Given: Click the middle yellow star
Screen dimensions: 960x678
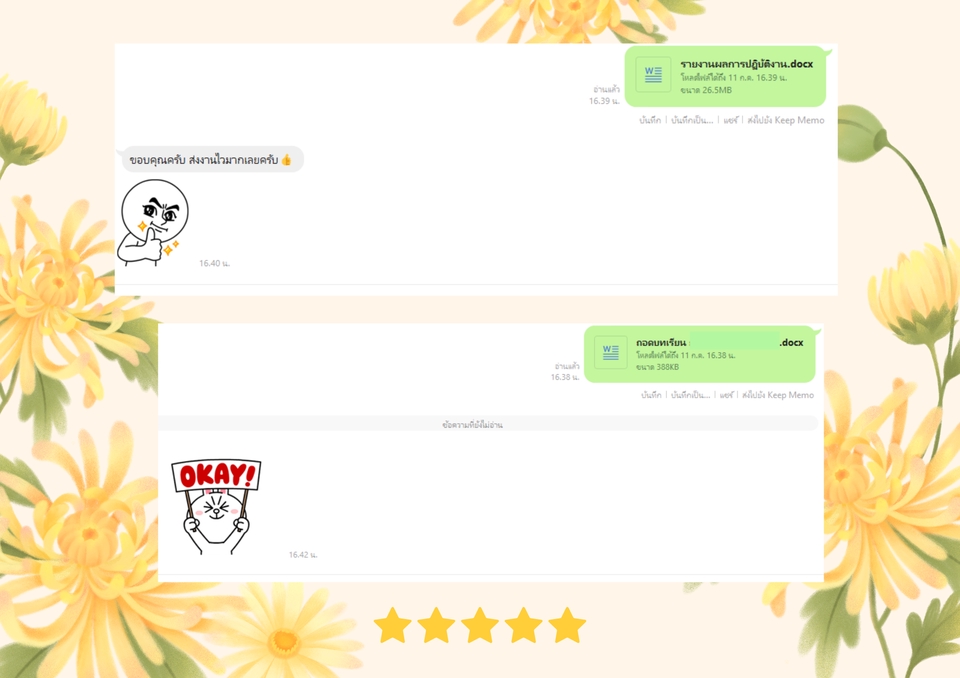Looking at the screenshot, I should click(x=479, y=625).
